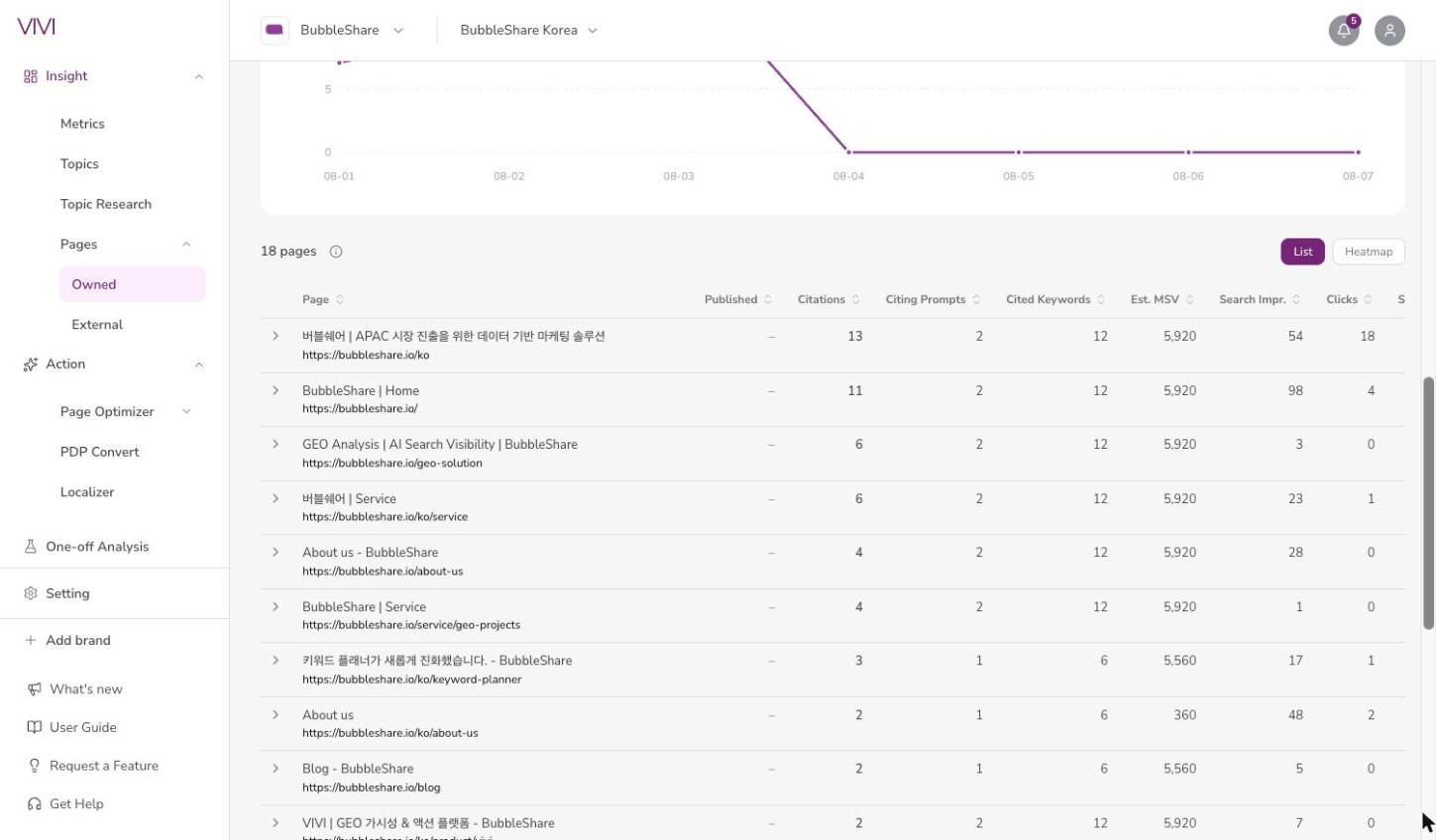Click the Action sparkle icon
The image size is (1436, 840).
(x=31, y=365)
